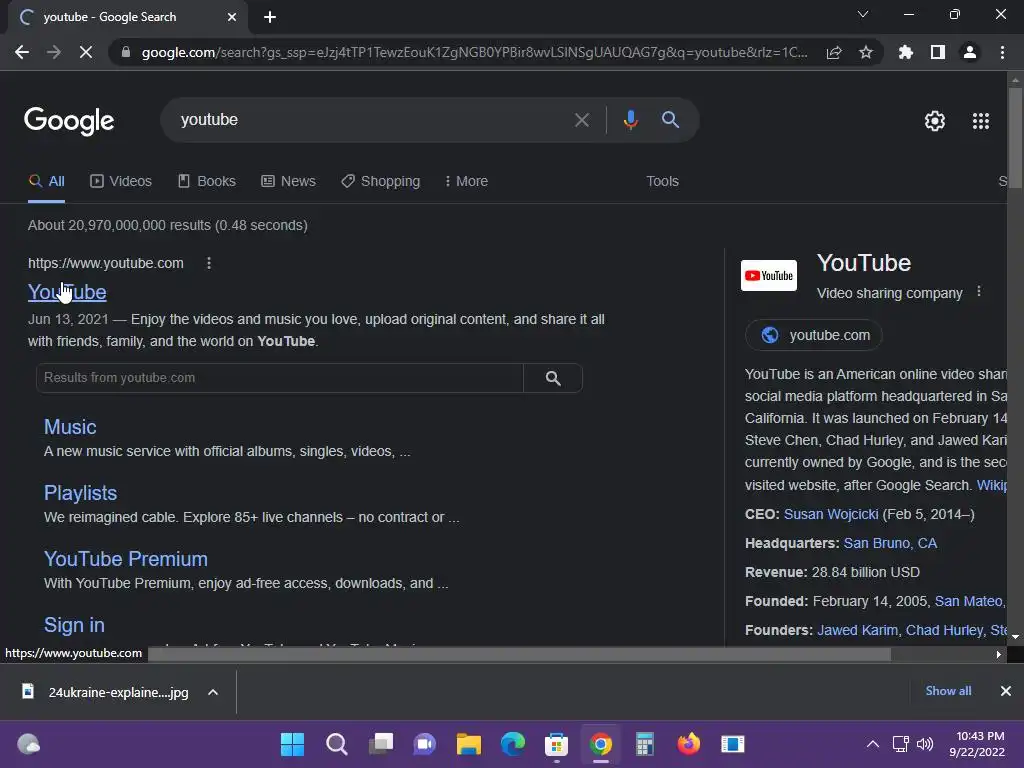The width and height of the screenshot is (1024, 768).
Task: Click the 'Results from youtube.com' search field
Action: coord(280,378)
